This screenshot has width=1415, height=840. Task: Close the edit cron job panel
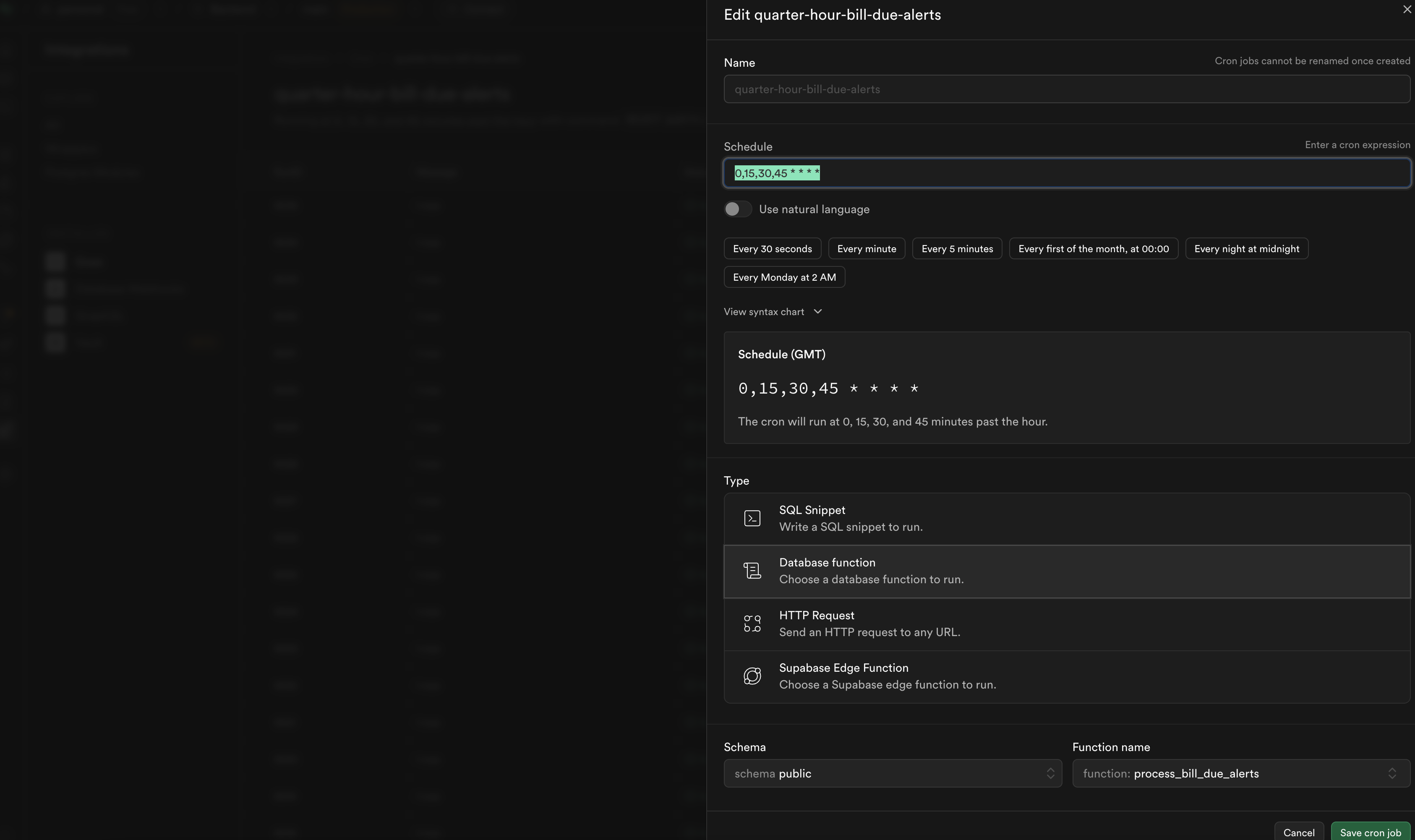pos(1407,9)
